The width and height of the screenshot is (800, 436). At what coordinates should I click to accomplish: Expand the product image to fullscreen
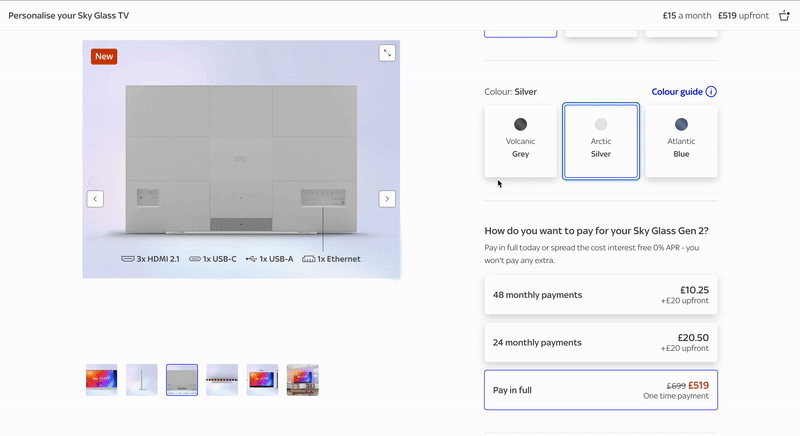coord(387,53)
